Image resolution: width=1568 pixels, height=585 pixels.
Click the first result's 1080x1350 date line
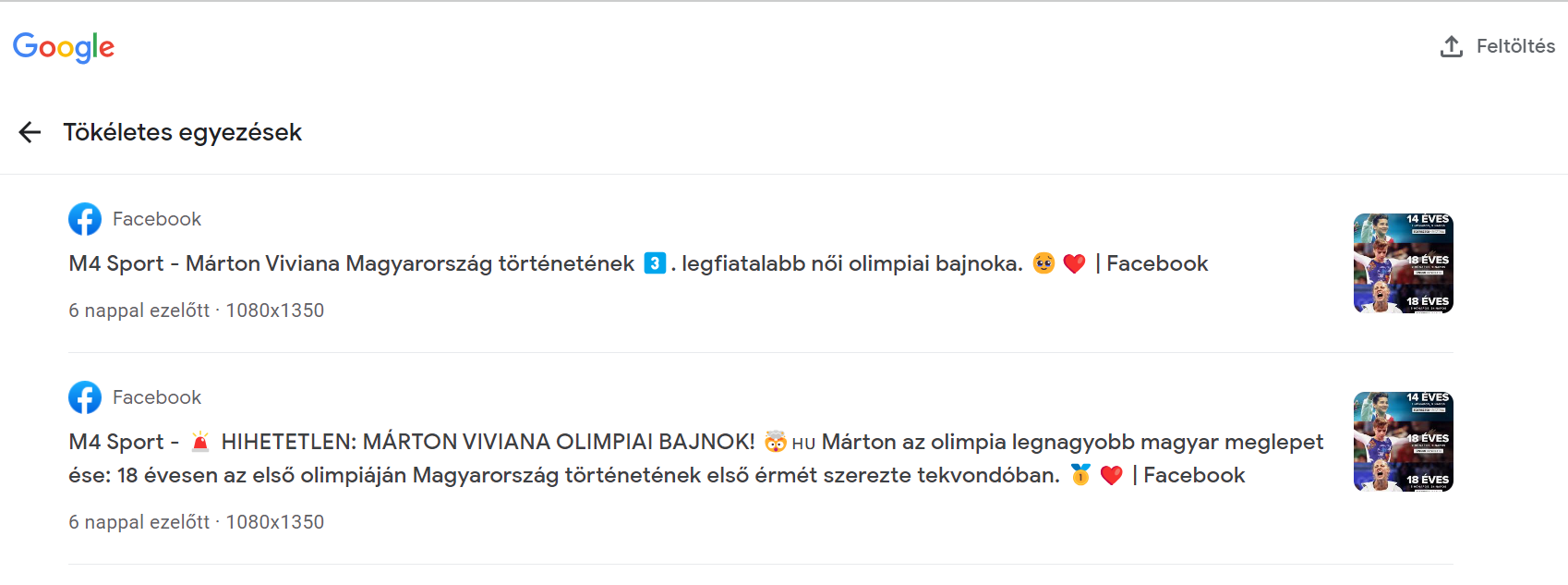tap(197, 311)
